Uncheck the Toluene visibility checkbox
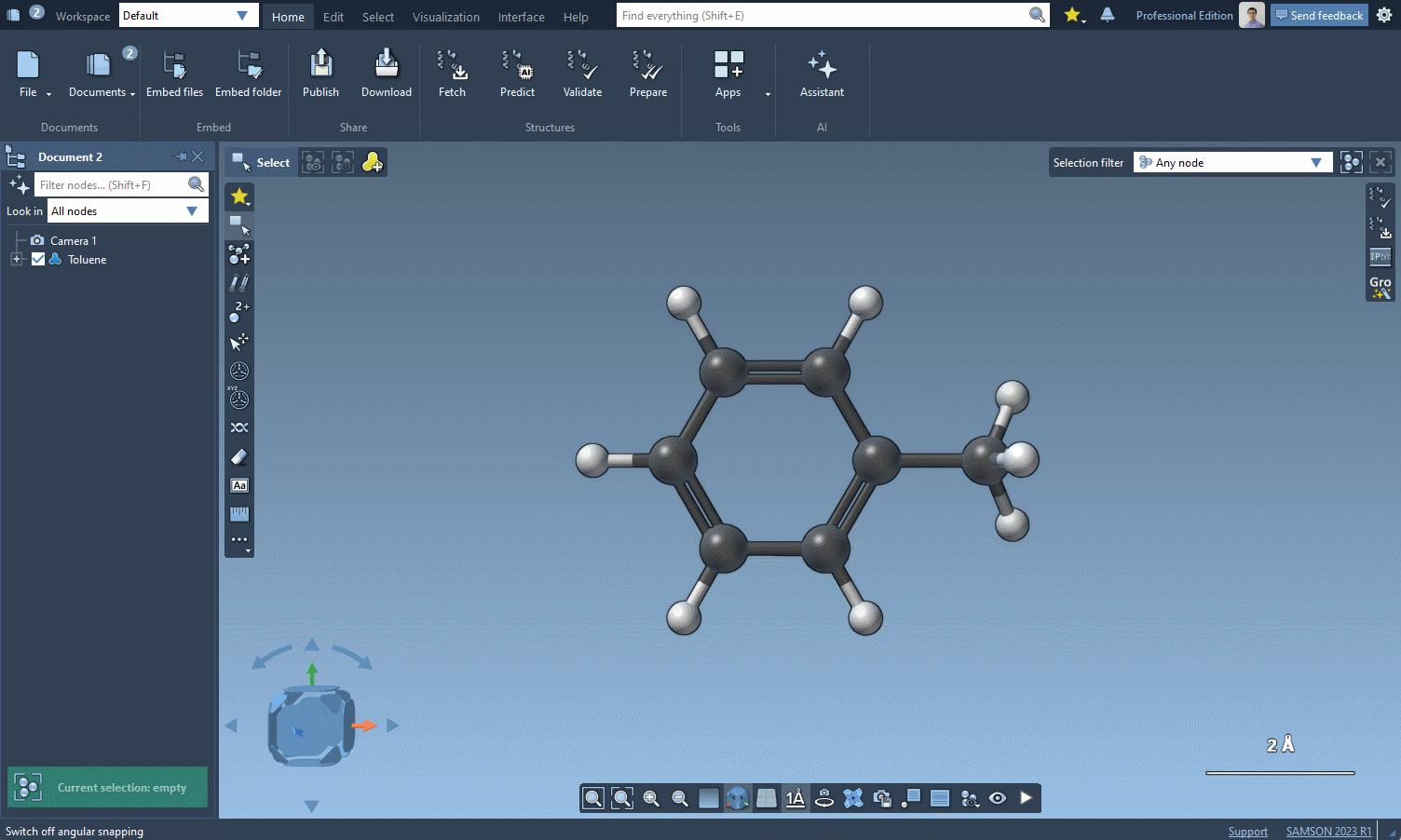The height and width of the screenshot is (840, 1401). (38, 260)
